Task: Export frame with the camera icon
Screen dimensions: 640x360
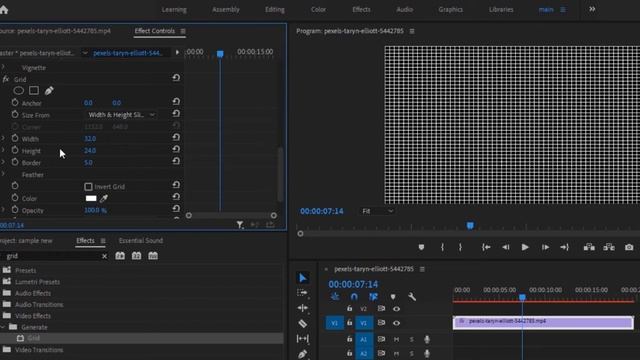Action: (629, 247)
